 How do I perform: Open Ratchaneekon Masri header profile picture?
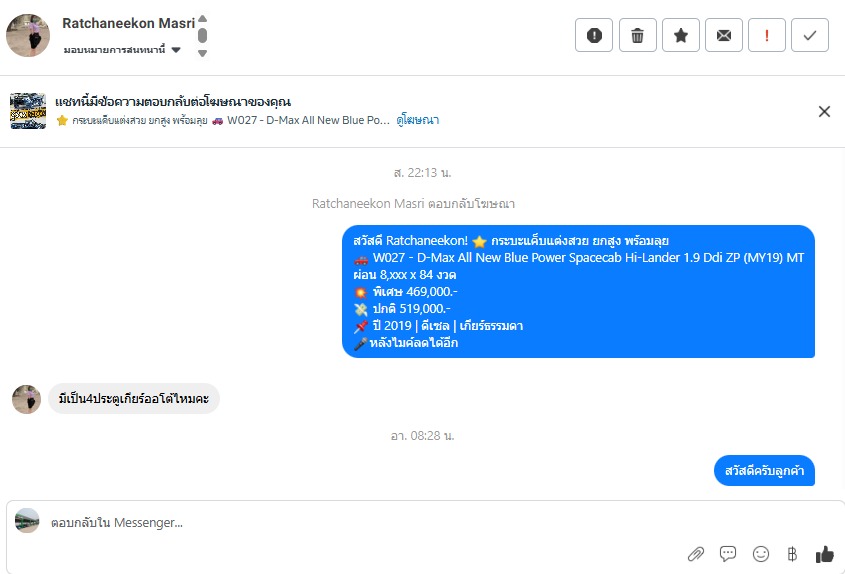coord(28,35)
